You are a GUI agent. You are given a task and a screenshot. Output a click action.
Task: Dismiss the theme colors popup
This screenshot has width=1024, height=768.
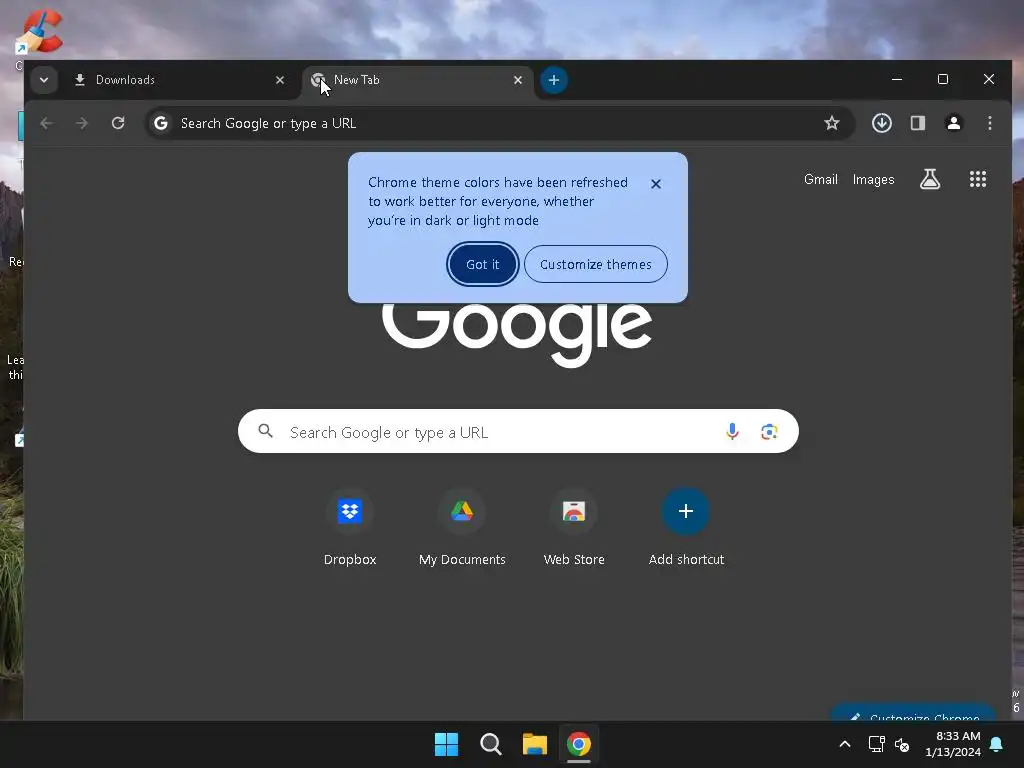pos(656,184)
